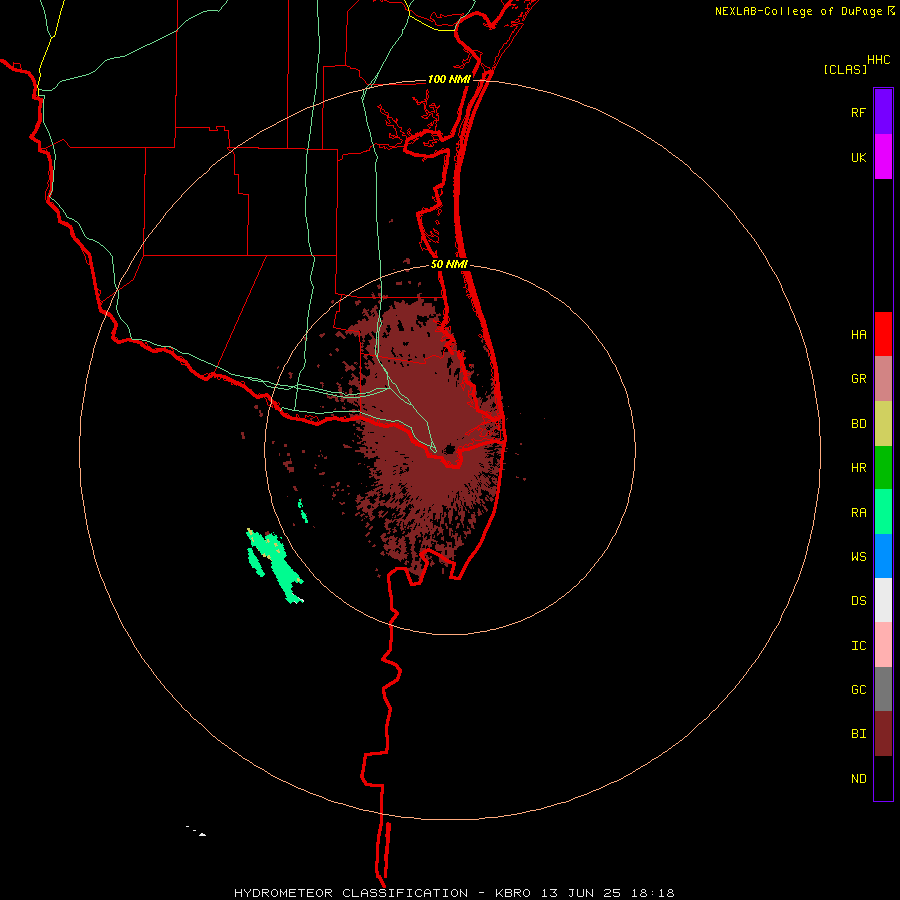Screen dimensions: 900x900
Task: Select the BD yellow legend swatch
Action: [x=883, y=424]
